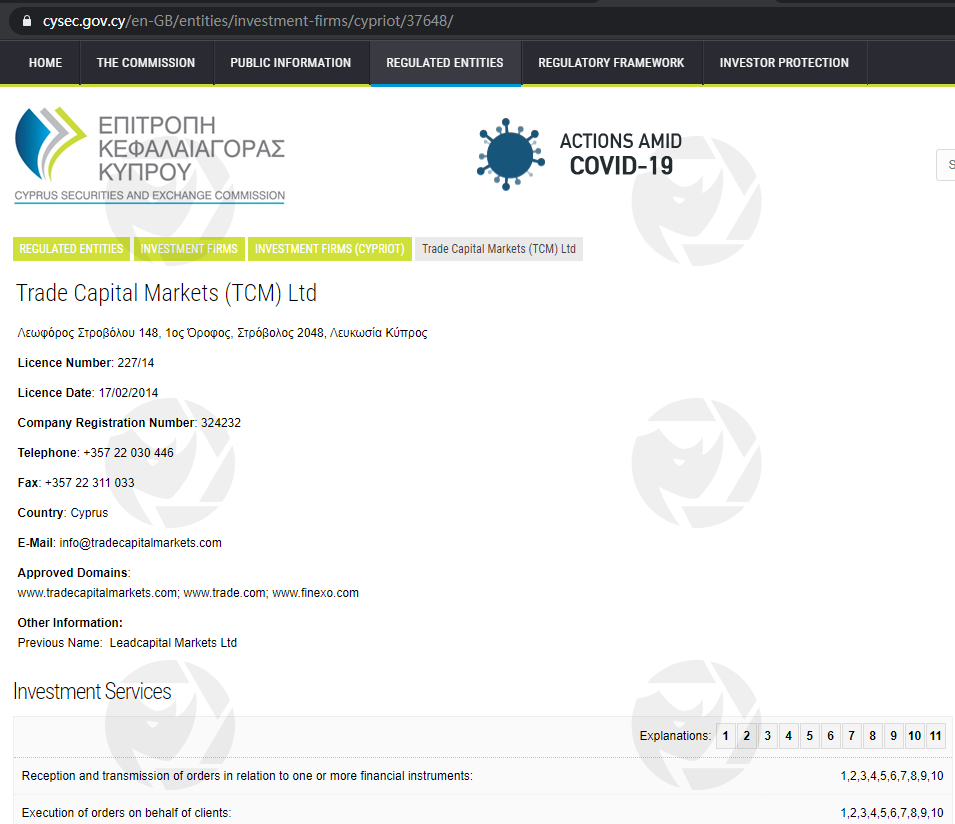This screenshot has height=824, width=955.
Task: Open the INVESTOR PROTECTION menu
Action: tap(784, 63)
